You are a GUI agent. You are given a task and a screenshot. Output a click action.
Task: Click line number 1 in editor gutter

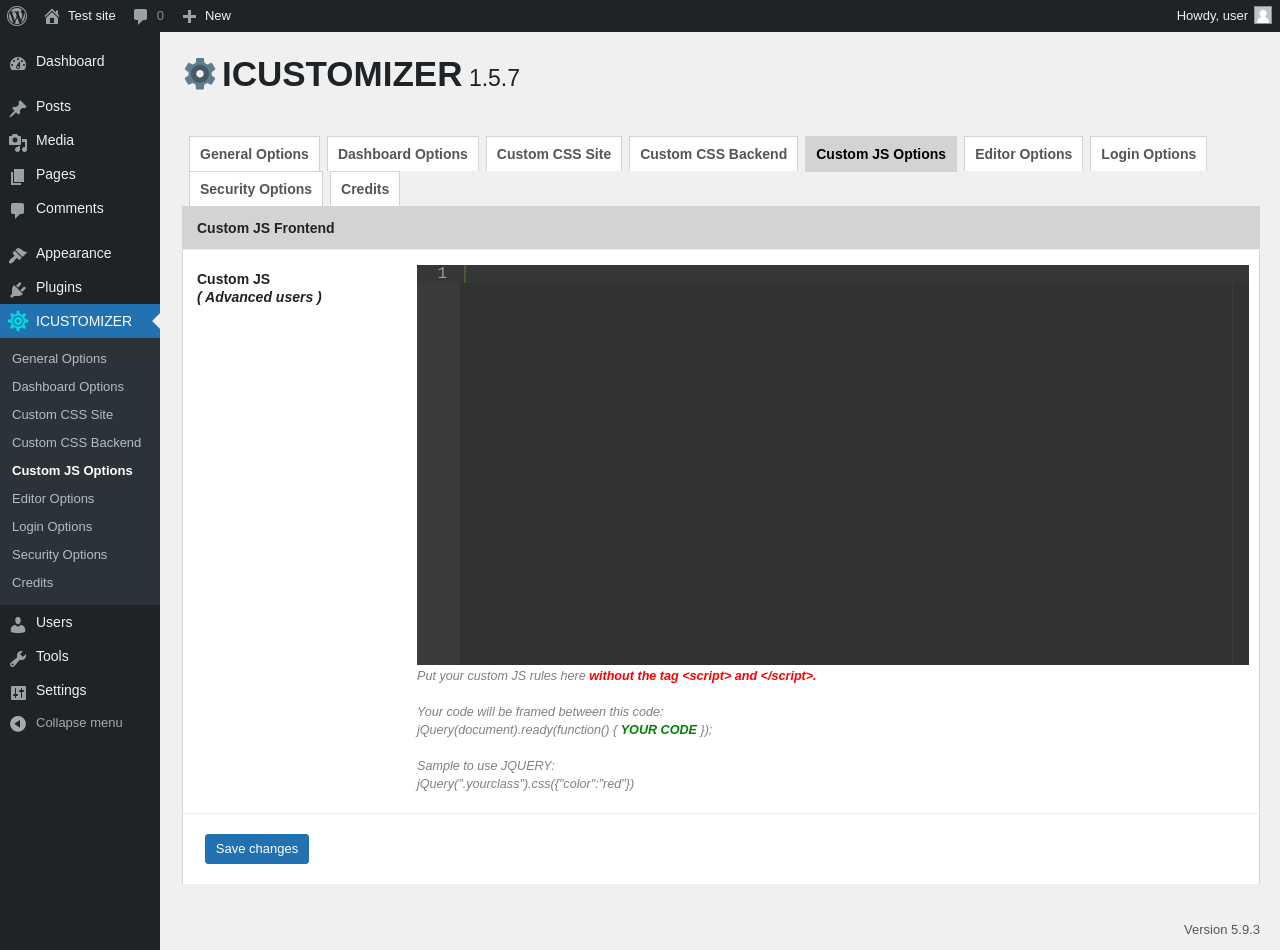pyautogui.click(x=442, y=274)
